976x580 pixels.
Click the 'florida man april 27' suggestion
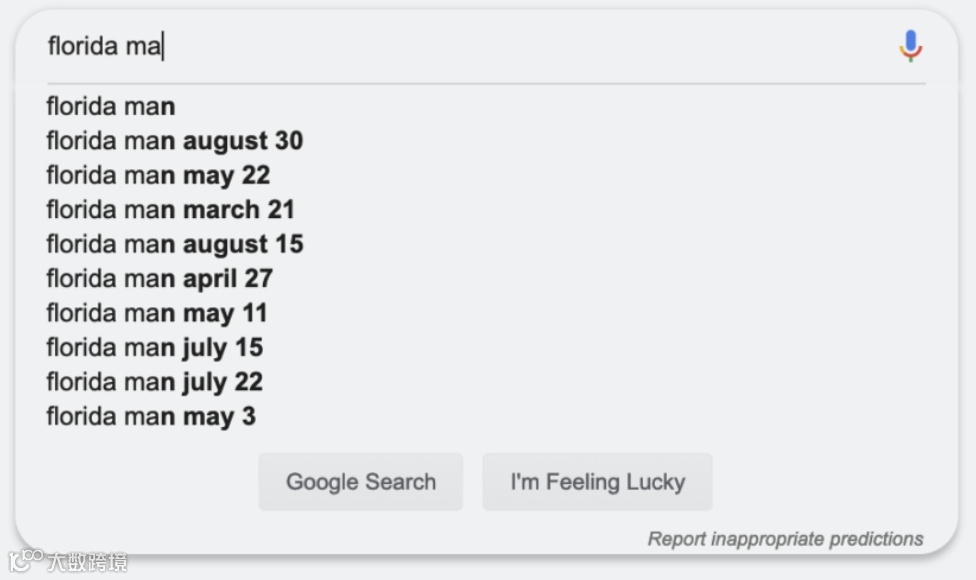point(159,278)
